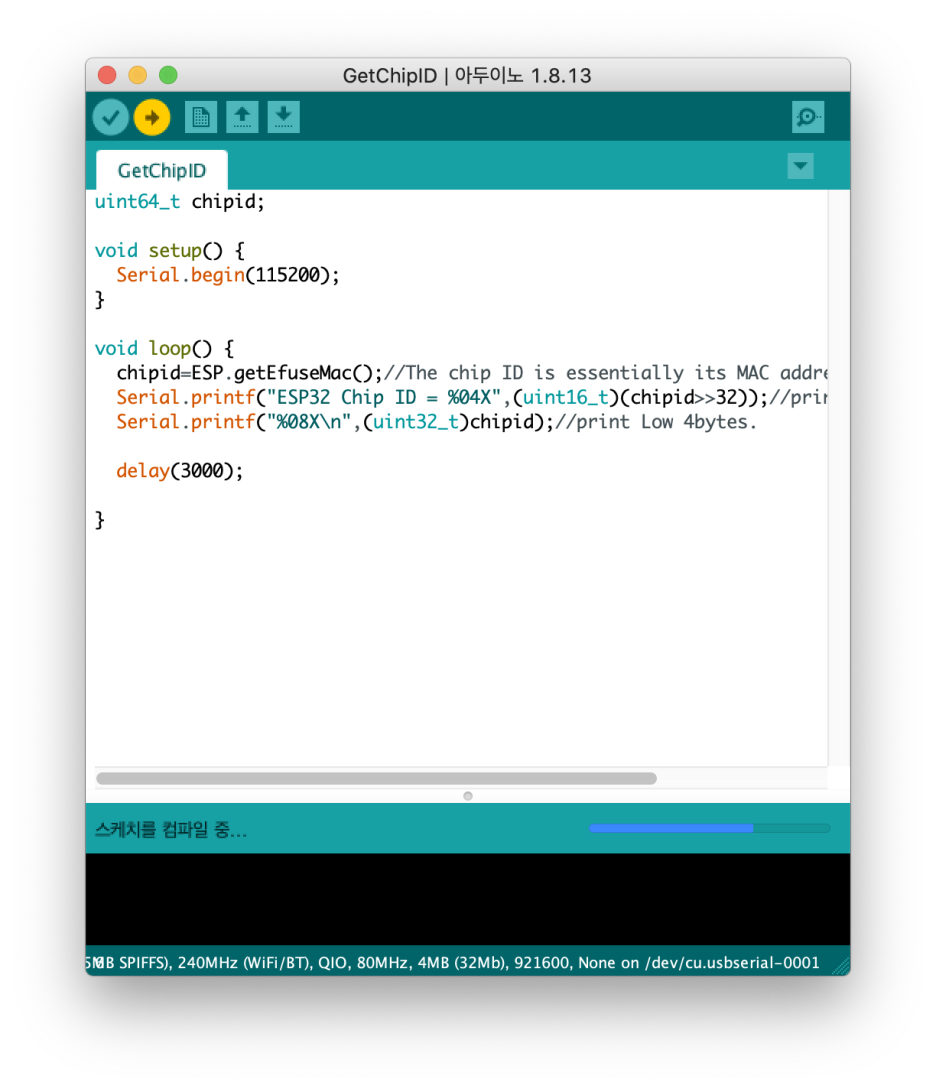Click the '스케치를 컴파일 중...' status message
Screen dimensions: 936x1089
171,829
